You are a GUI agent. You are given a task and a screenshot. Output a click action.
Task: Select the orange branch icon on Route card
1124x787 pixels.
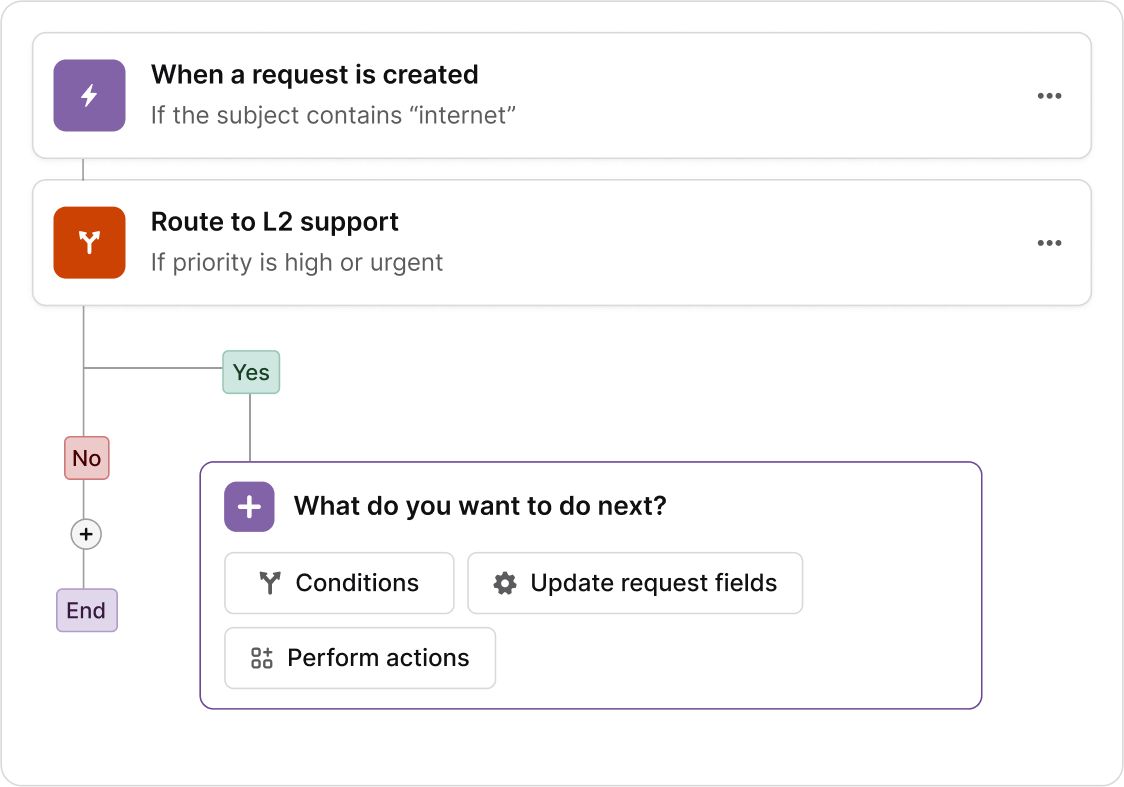tap(89, 242)
